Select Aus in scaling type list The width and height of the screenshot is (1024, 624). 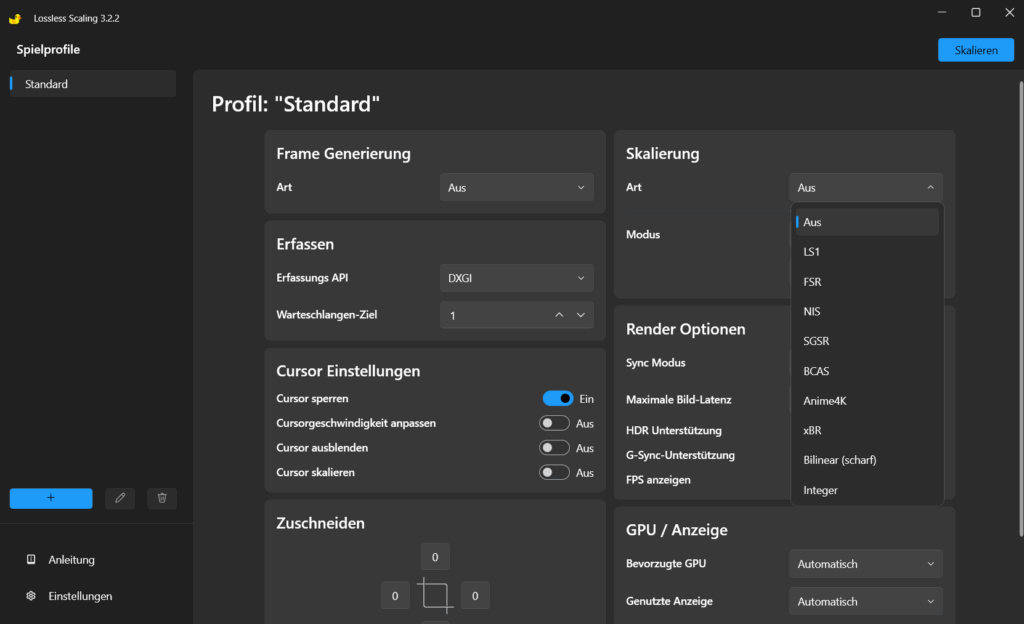point(867,222)
